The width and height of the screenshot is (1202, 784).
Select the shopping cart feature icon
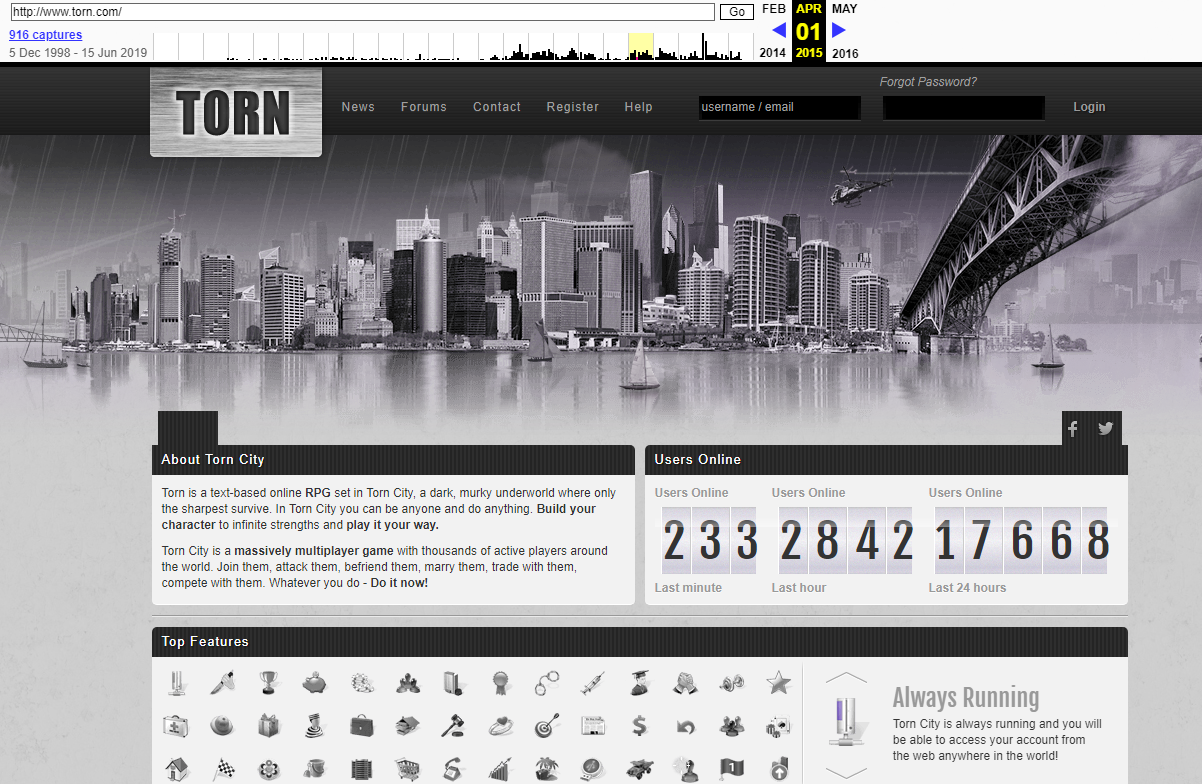click(x=407, y=769)
